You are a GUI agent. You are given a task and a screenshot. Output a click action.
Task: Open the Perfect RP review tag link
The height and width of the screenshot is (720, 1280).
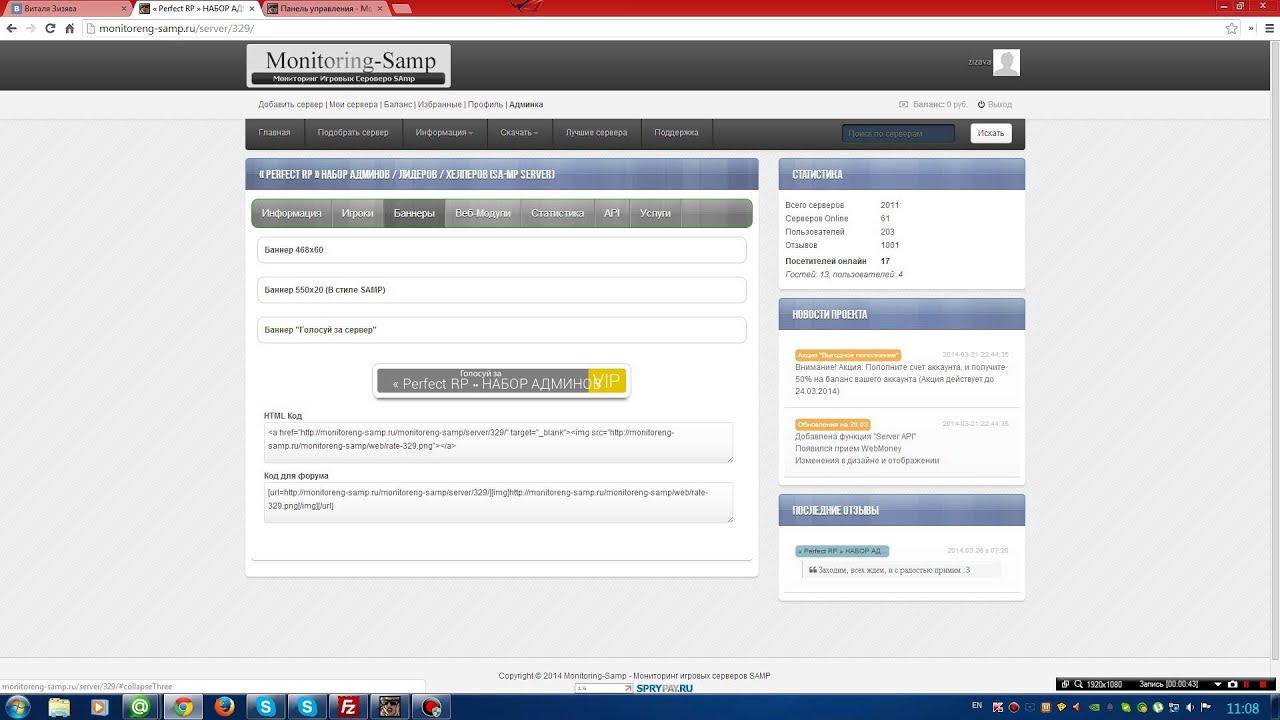841,551
